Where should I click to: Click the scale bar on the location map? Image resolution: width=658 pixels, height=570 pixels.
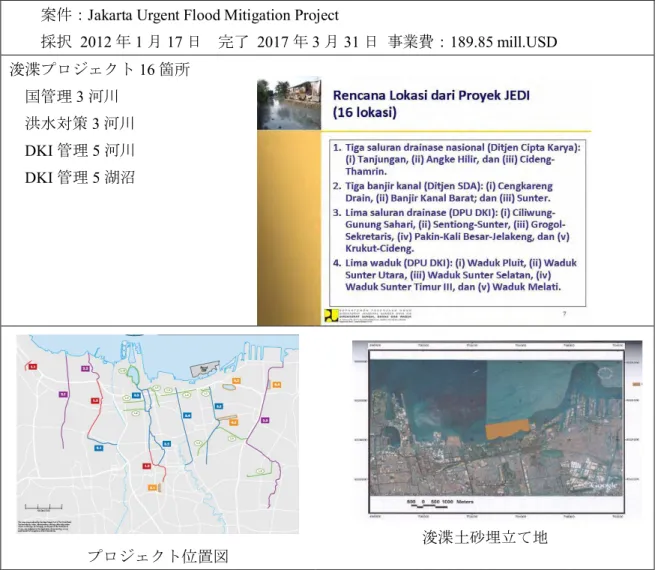click(43, 507)
